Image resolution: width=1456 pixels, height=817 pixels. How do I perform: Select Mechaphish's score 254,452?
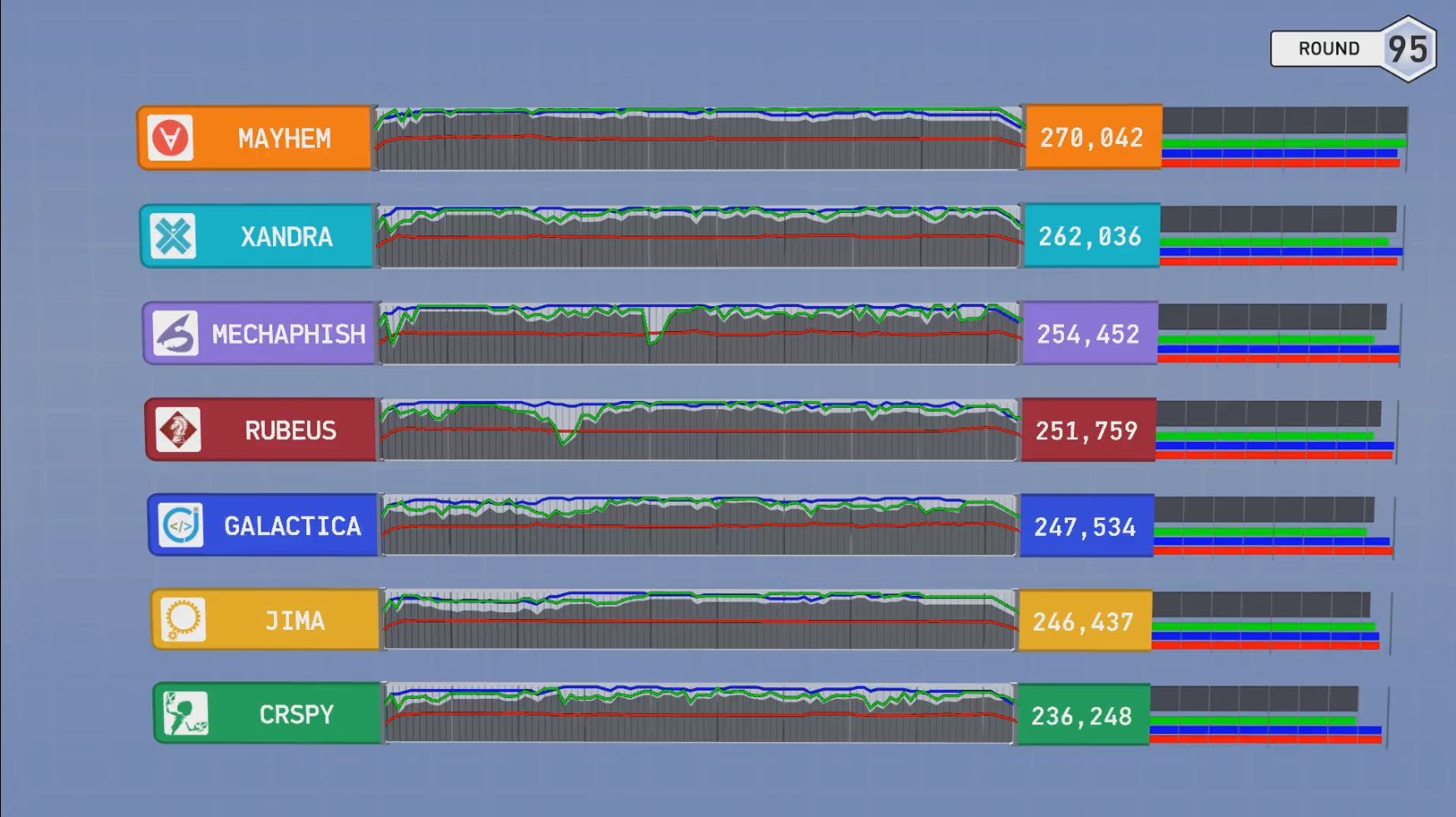click(x=1088, y=334)
